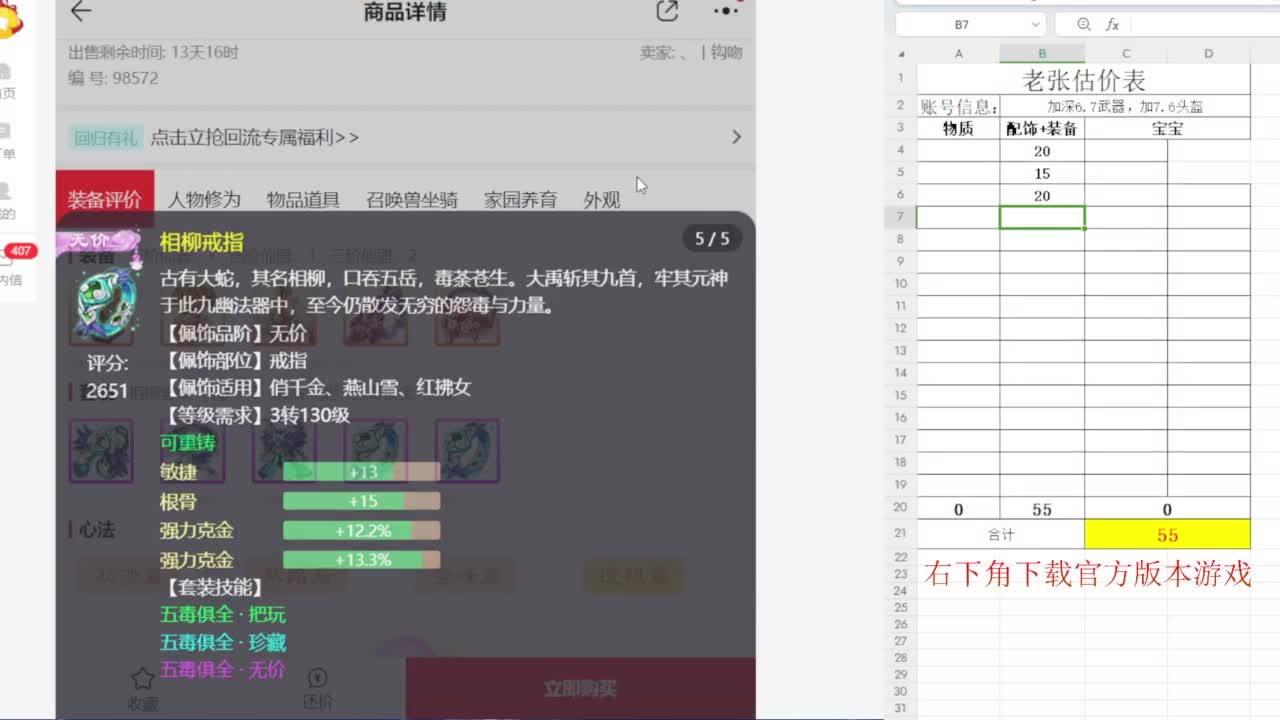Select 五毒俱全 · 无价 set skill
1280x720 pixels.
click(x=223, y=669)
